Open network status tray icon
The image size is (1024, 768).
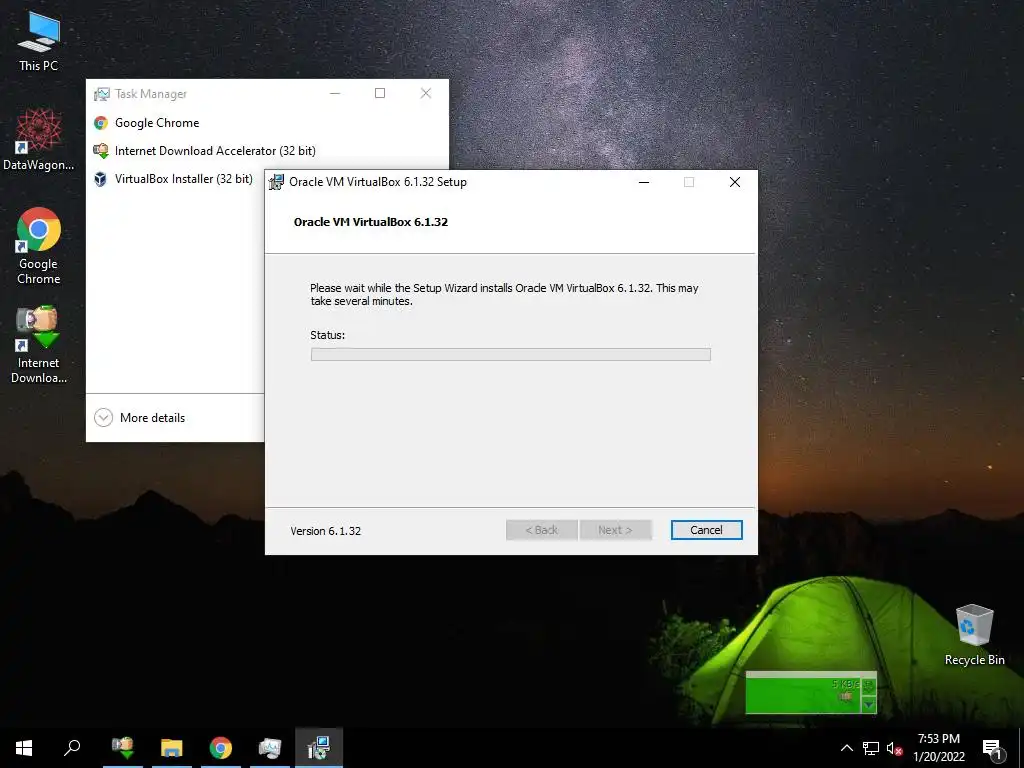pyautogui.click(x=871, y=748)
